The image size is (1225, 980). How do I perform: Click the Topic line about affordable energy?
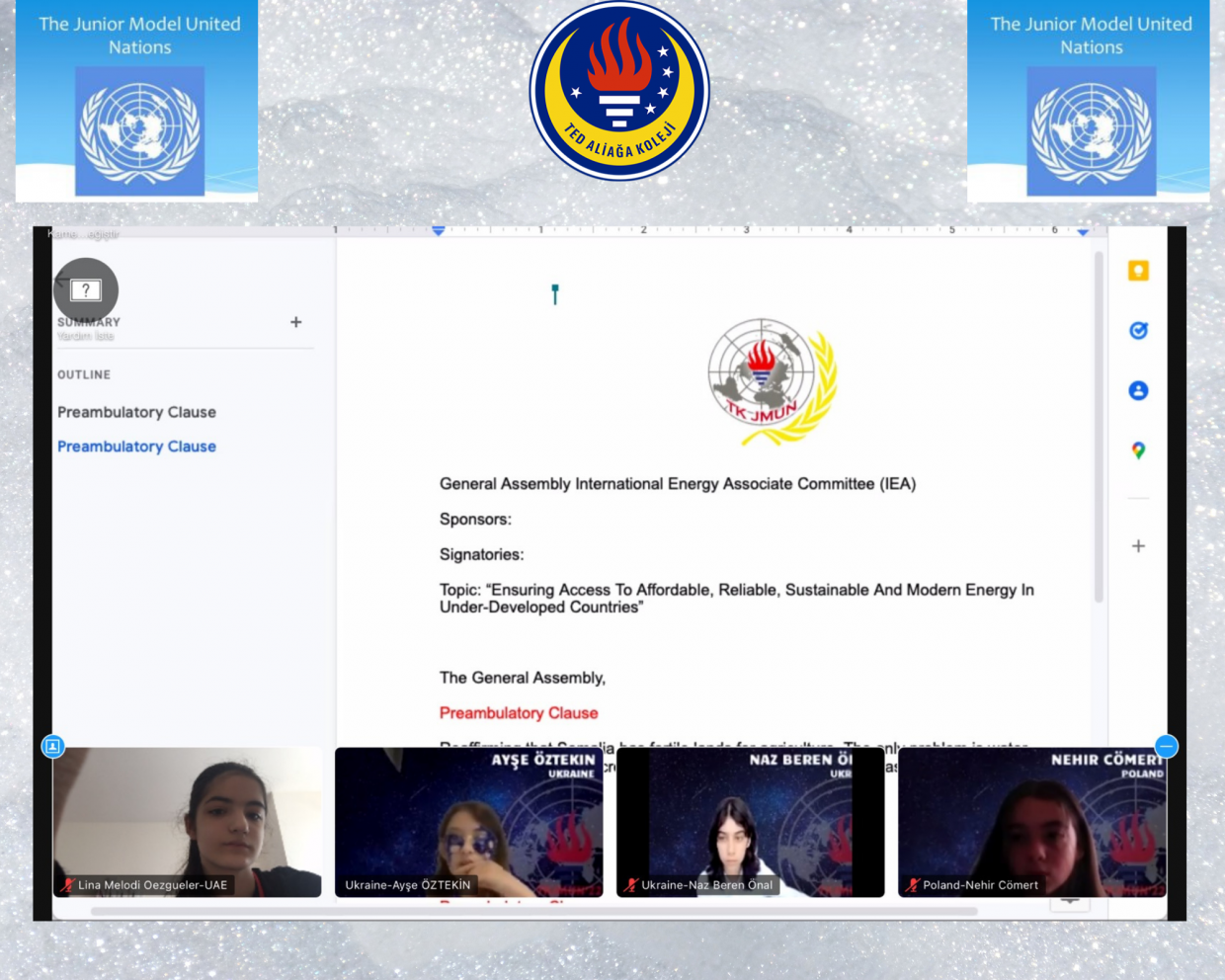737,599
